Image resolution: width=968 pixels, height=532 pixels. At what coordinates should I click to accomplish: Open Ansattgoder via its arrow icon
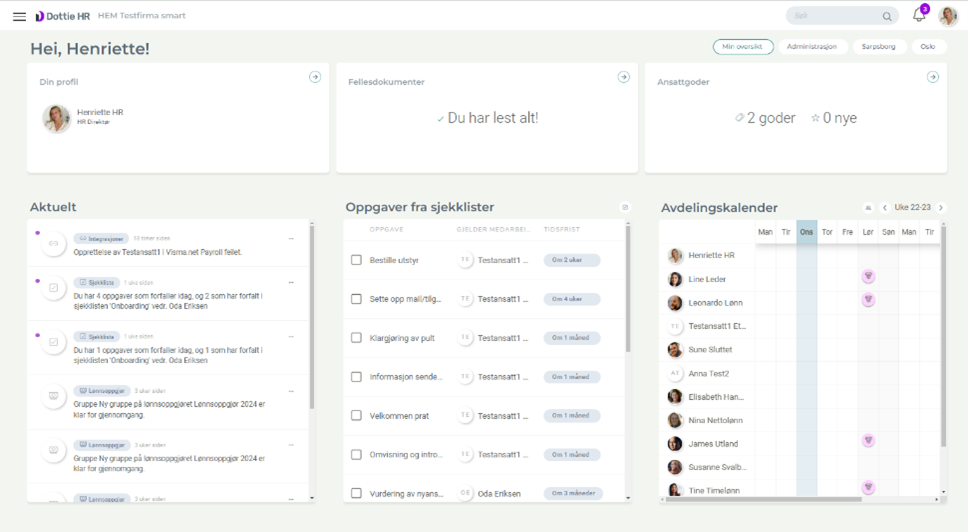[932, 77]
